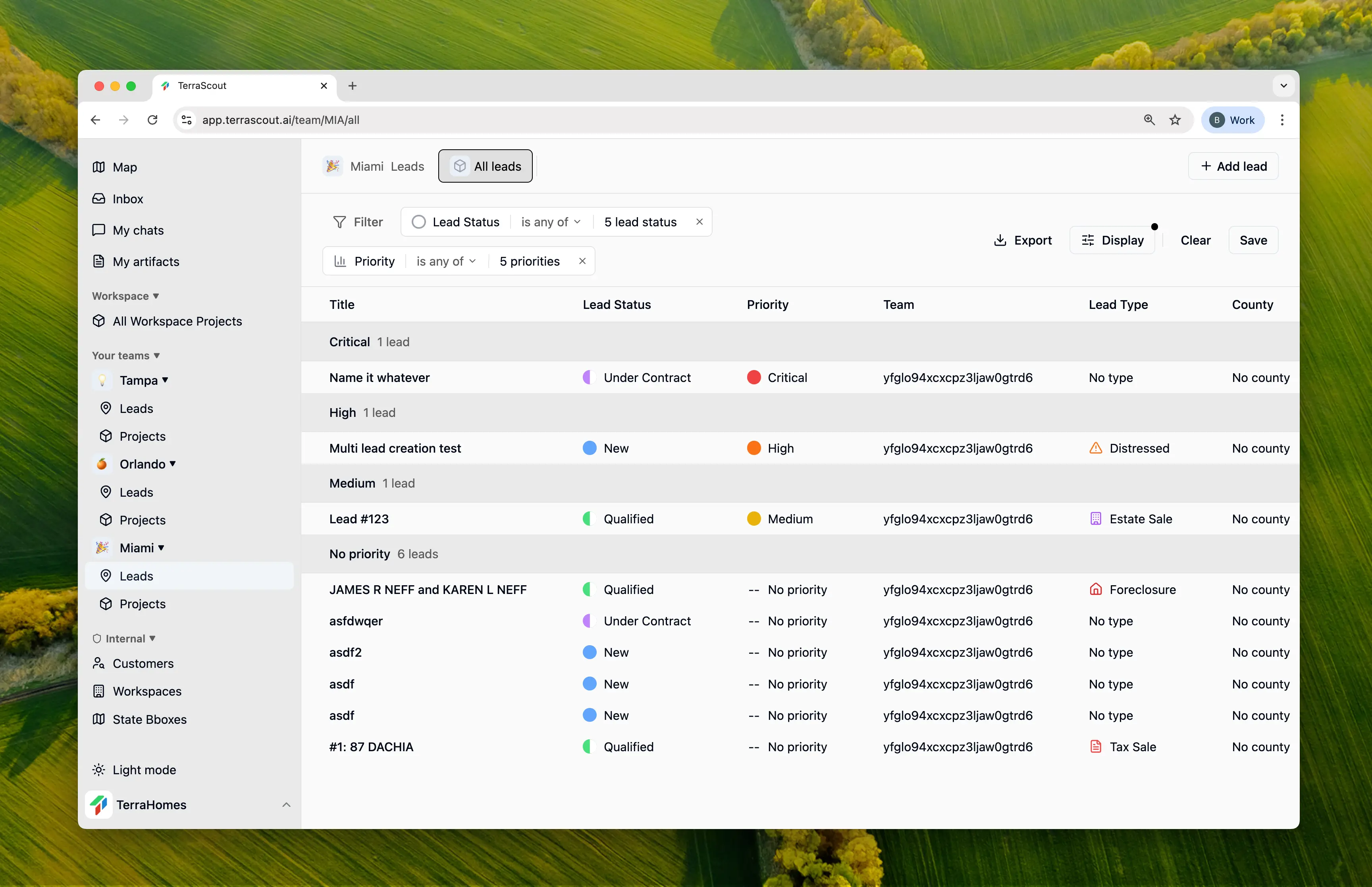Click the browser bookmark star icon
This screenshot has height=887, width=1372.
(x=1175, y=120)
